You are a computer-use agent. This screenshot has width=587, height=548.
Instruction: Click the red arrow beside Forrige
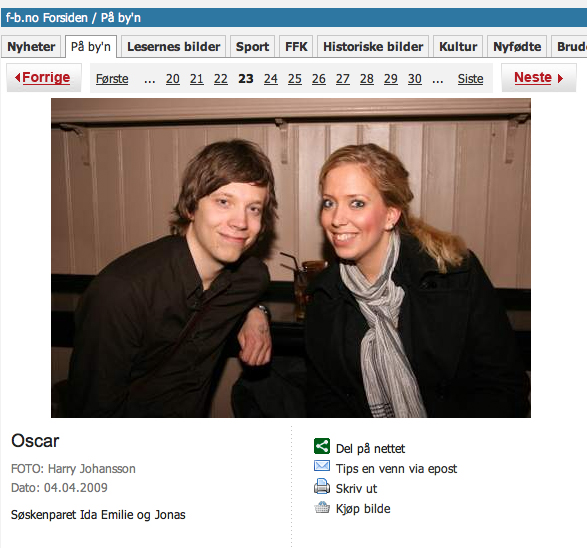pyautogui.click(x=17, y=78)
